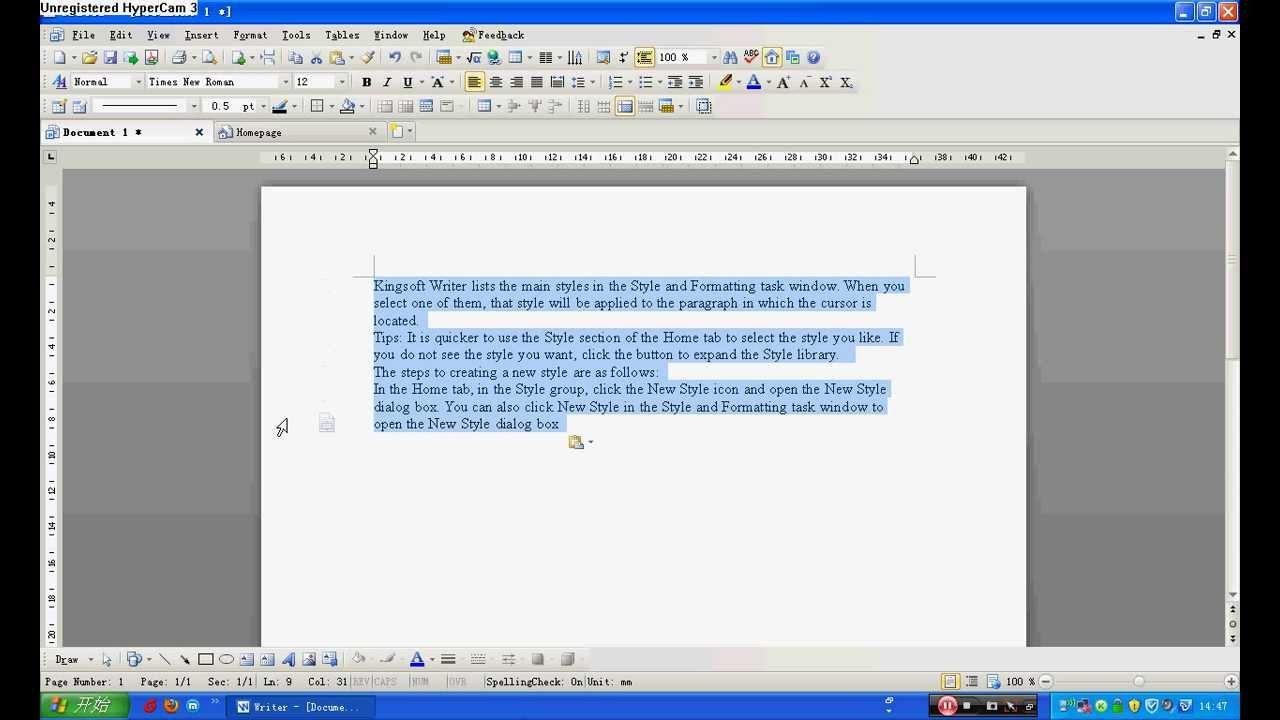Open Print Preview
The image size is (1280, 720).
[209, 58]
